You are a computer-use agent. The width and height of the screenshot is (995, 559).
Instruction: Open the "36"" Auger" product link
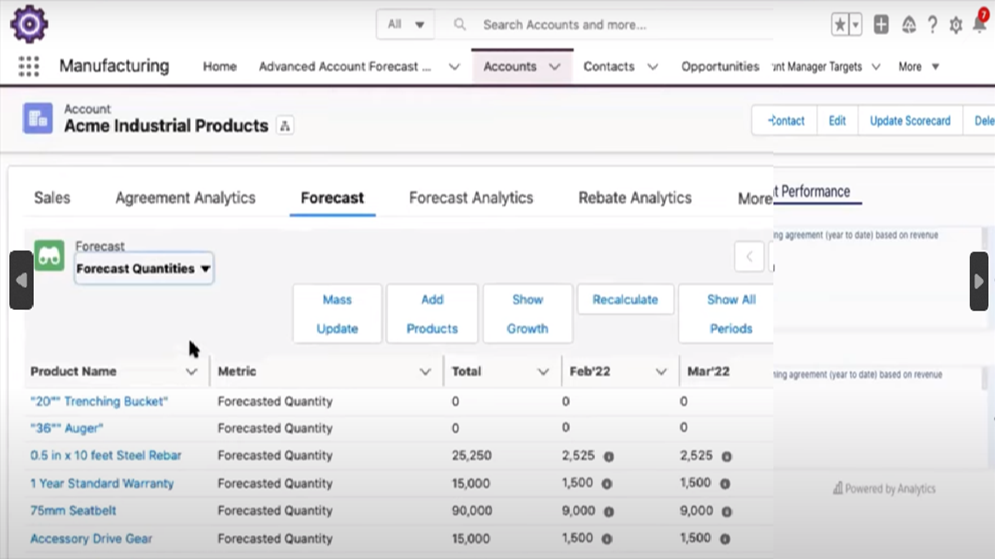coord(67,428)
